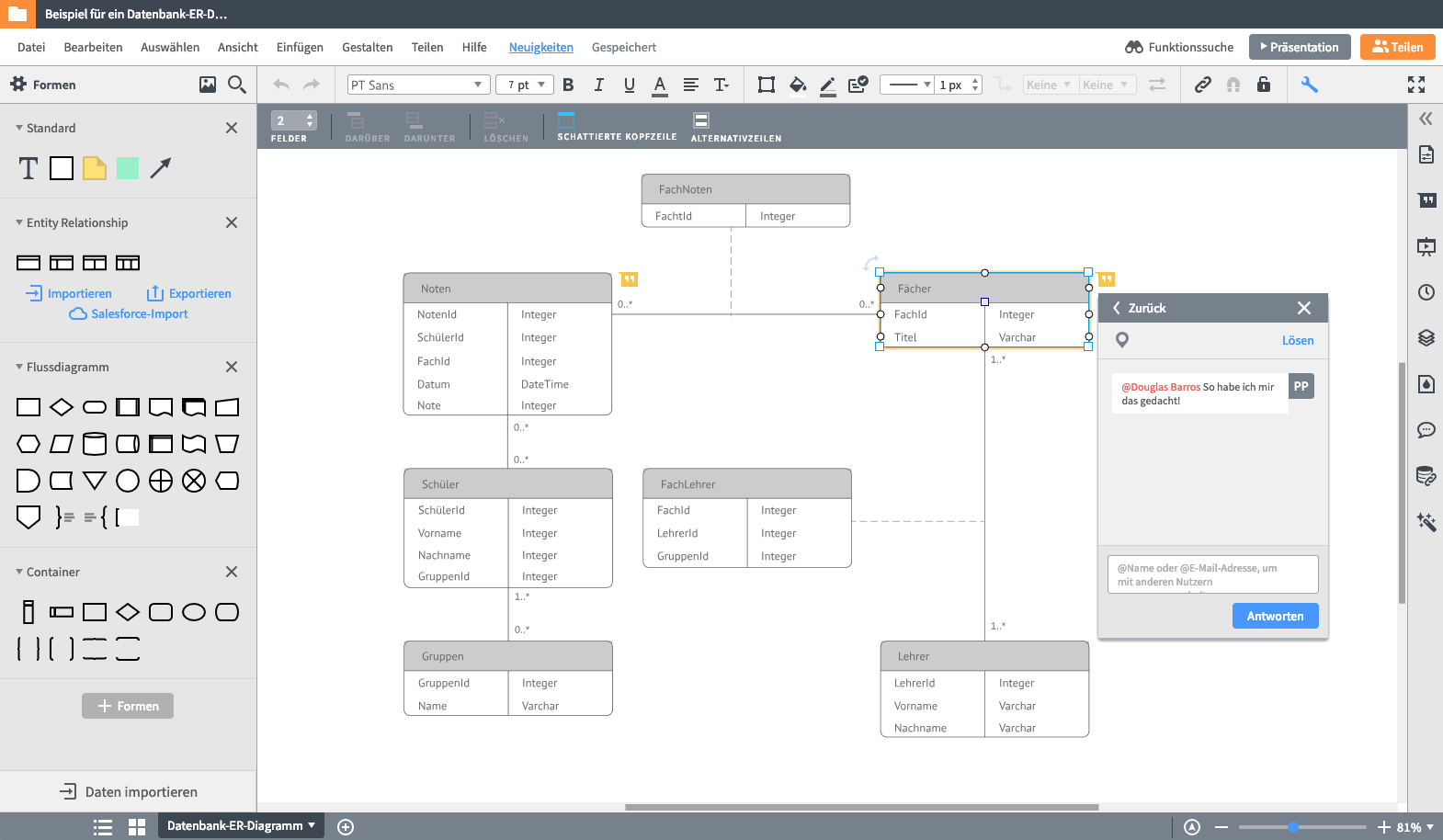Open the image search icon in Formen panel
The height and width of the screenshot is (840, 1443).
coord(208,85)
